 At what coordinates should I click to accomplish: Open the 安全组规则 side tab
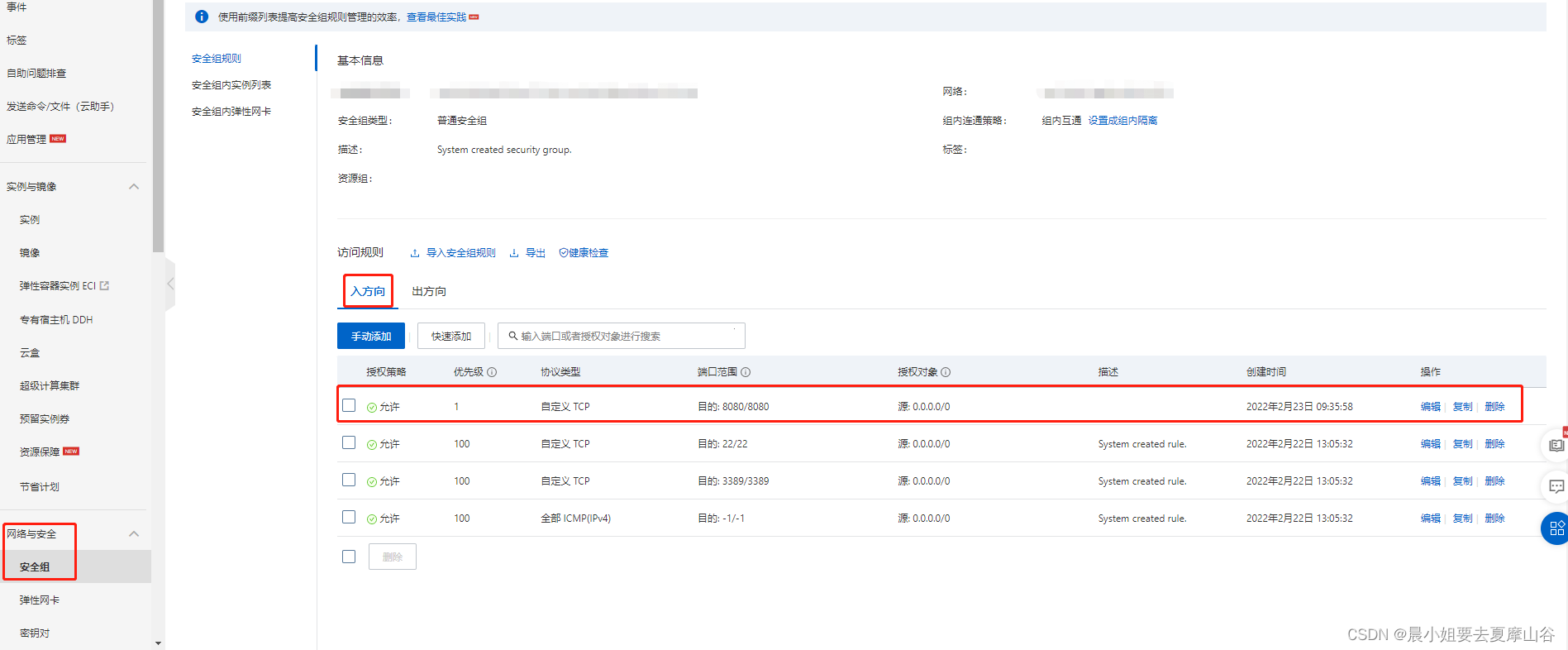pyautogui.click(x=217, y=59)
